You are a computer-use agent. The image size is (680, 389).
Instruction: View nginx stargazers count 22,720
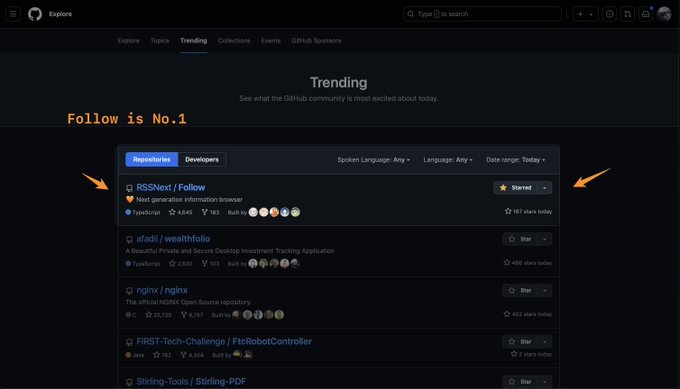click(x=158, y=314)
